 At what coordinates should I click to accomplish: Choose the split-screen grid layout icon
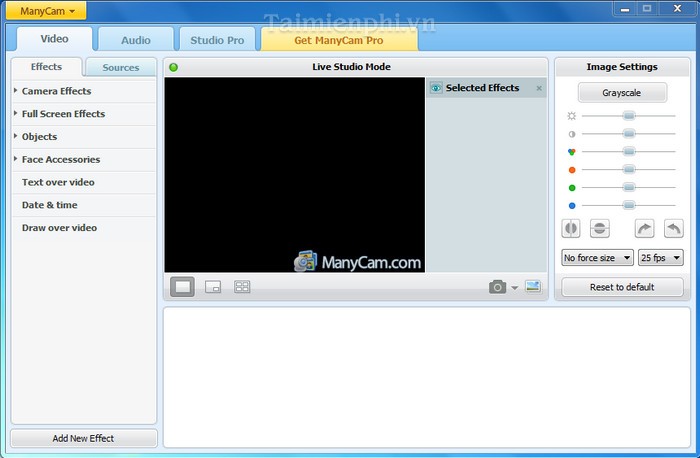point(242,287)
